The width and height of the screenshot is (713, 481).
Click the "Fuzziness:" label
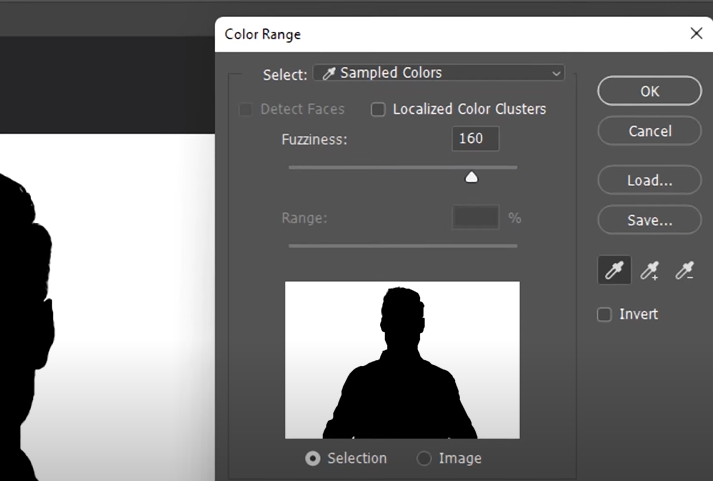[314, 139]
